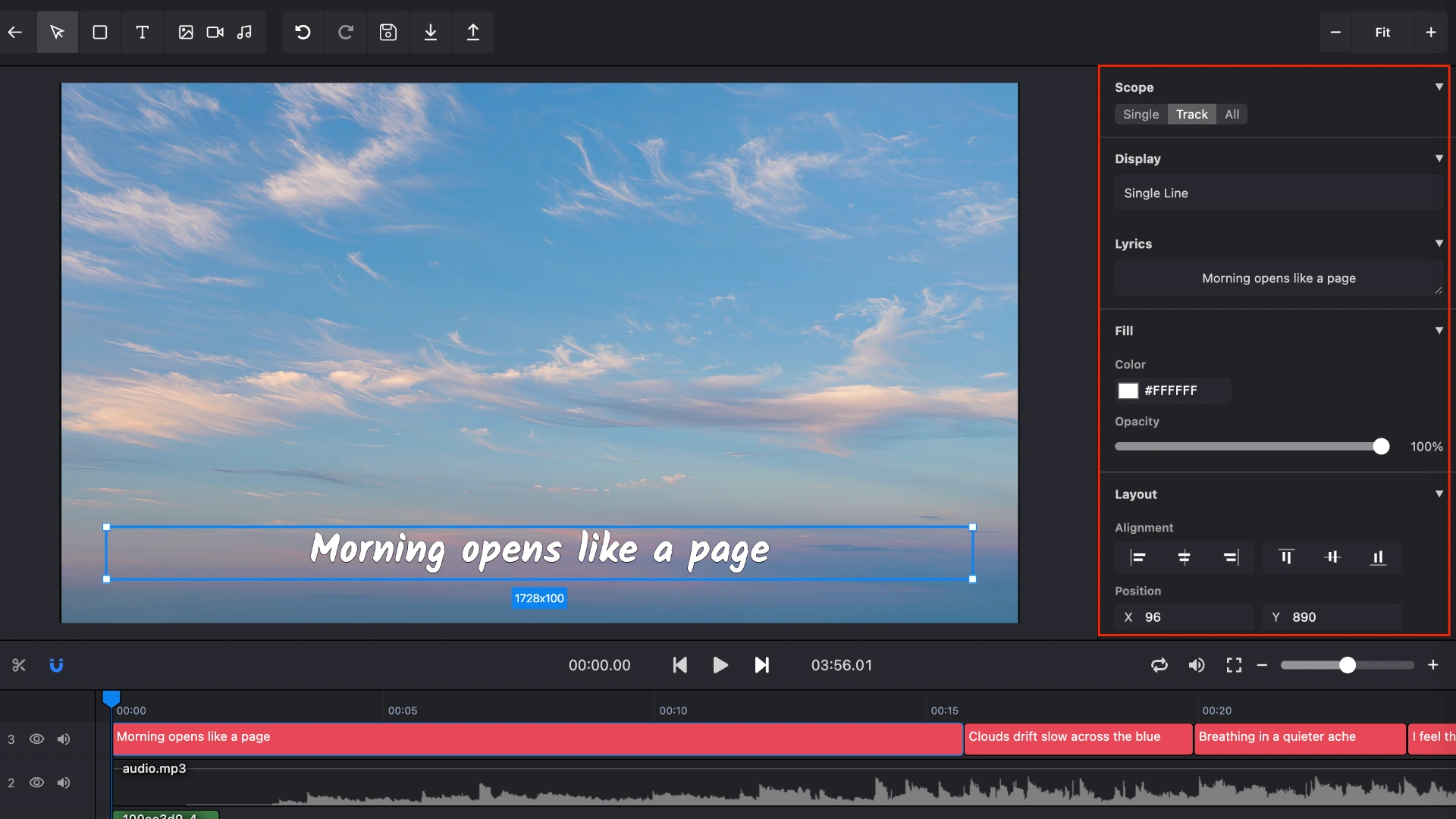Collapse the Layout section
1456x819 pixels.
[x=1439, y=494]
